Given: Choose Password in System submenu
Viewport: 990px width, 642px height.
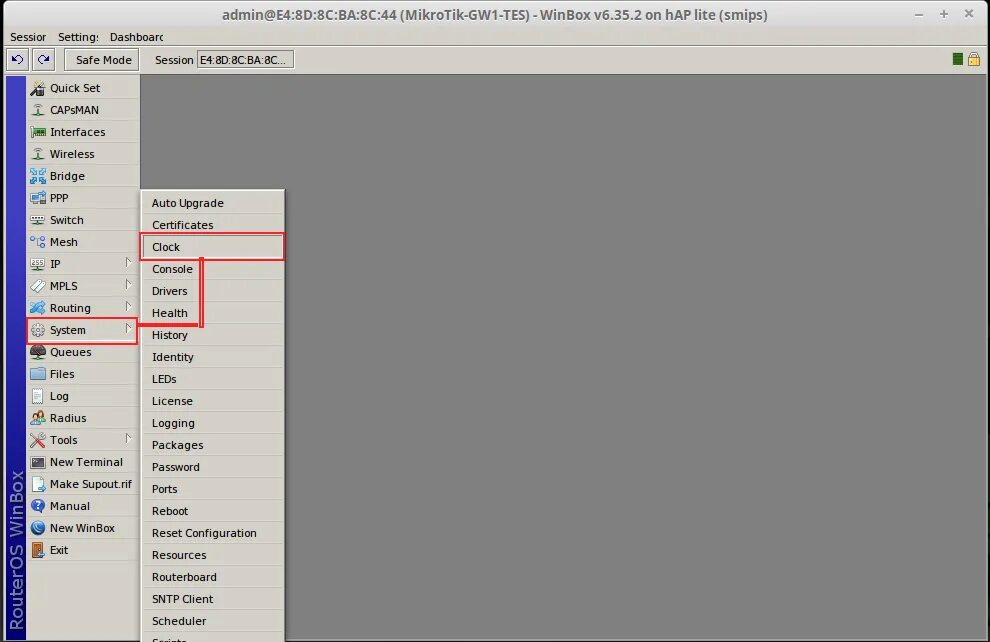Looking at the screenshot, I should point(213,467).
